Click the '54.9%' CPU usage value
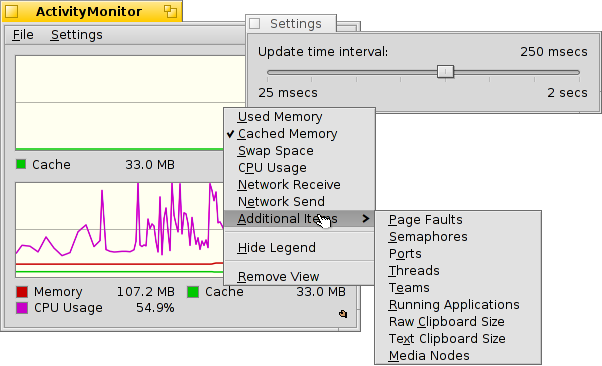The height and width of the screenshot is (366, 602). click(x=155, y=308)
